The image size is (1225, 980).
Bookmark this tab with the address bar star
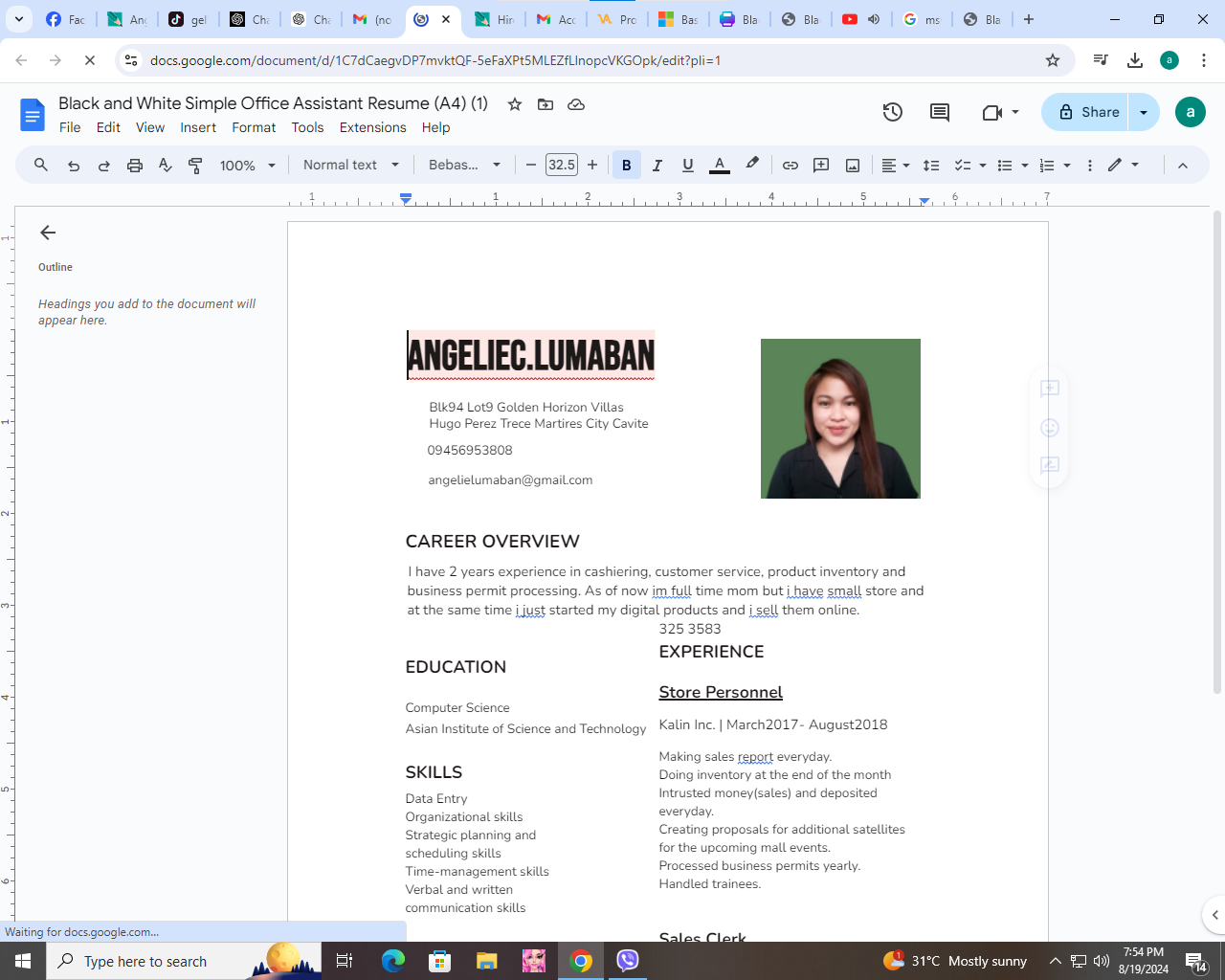pos(1053,60)
